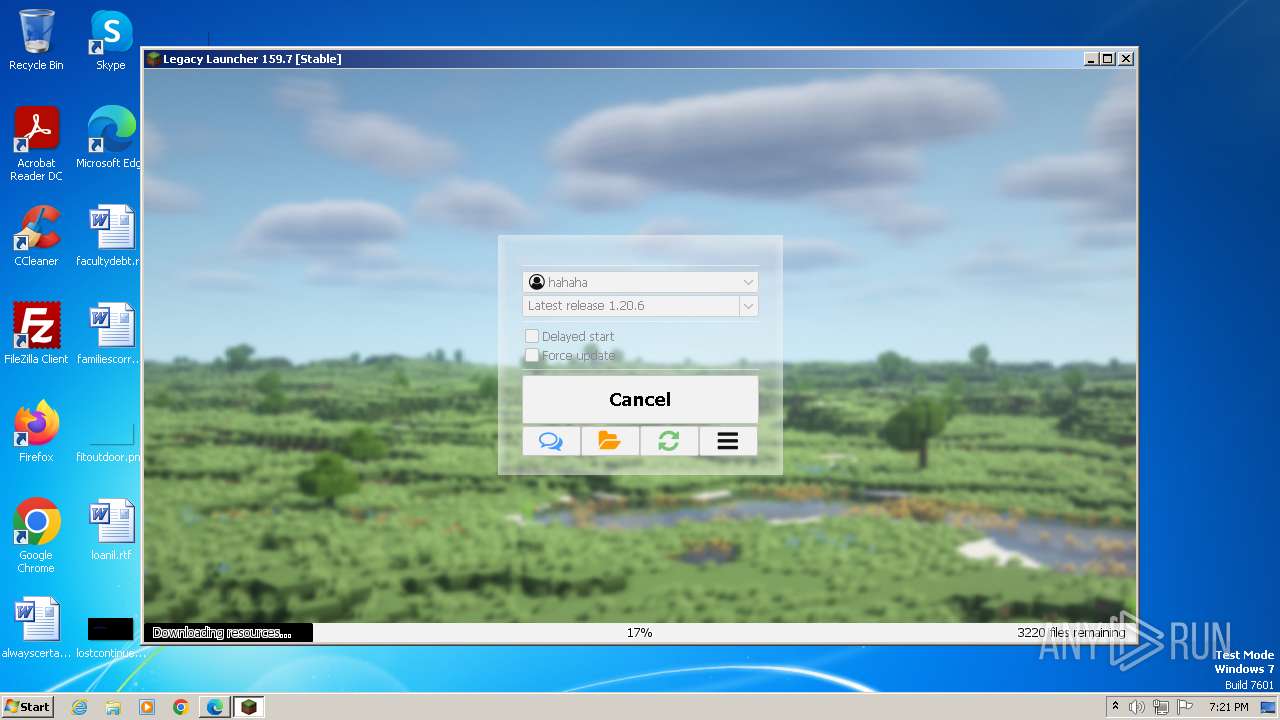Open Windows Explorer from the taskbar
1280x720 pixels.
tap(113, 707)
